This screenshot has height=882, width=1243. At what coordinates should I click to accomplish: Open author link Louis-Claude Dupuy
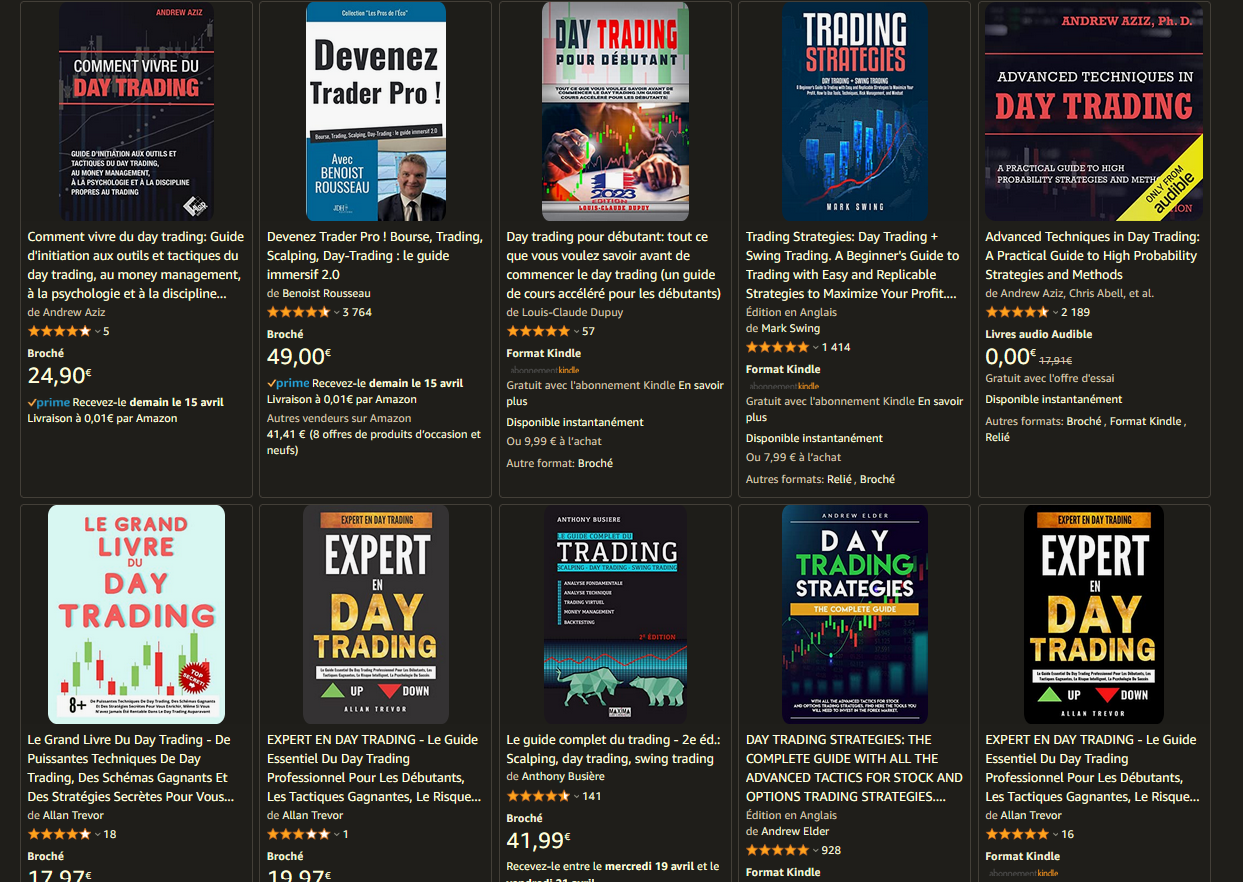[x=572, y=312]
